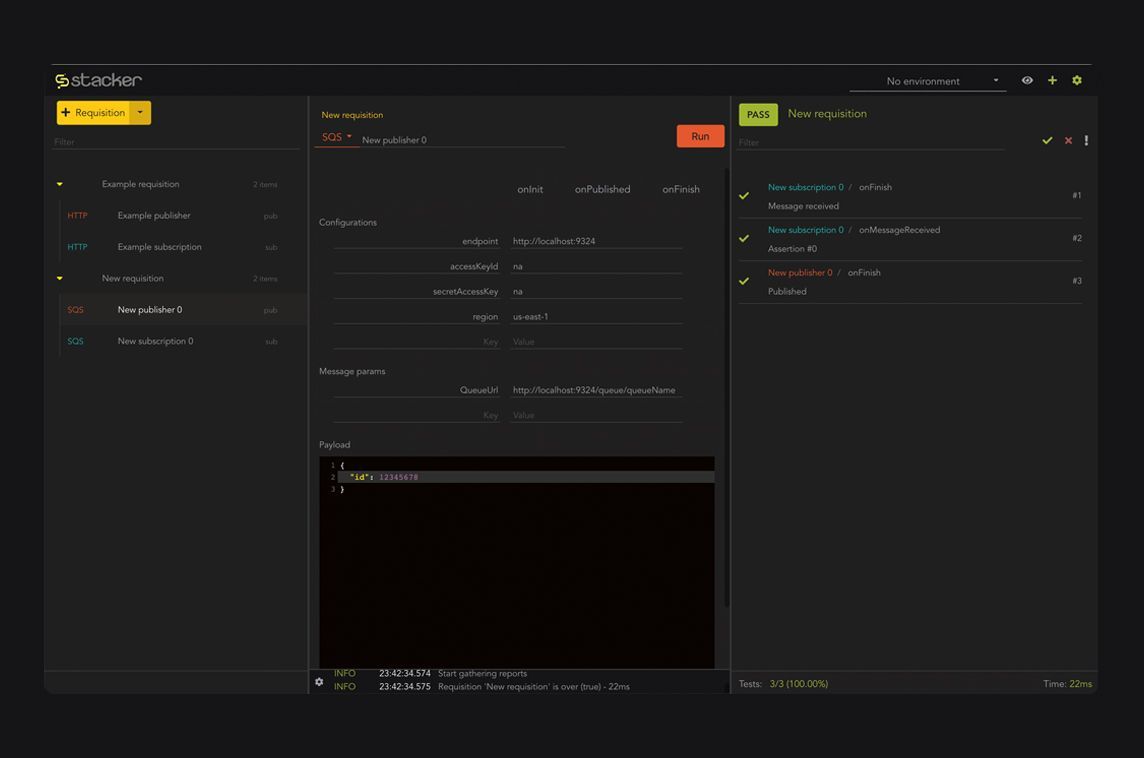This screenshot has width=1144, height=758.
Task: Switch to the onPublished tab
Action: coord(602,189)
